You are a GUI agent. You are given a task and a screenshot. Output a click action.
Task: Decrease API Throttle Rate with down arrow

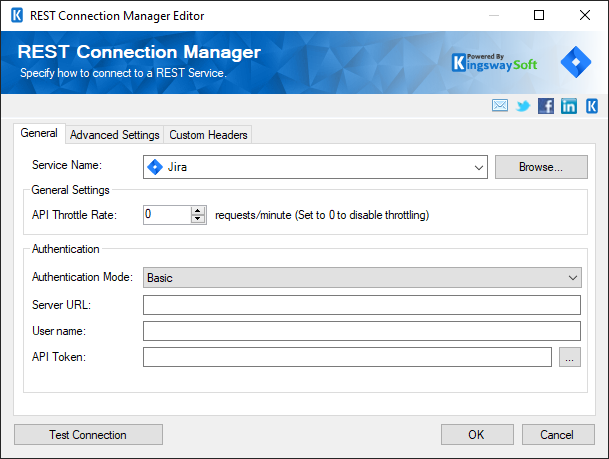pyautogui.click(x=198, y=219)
